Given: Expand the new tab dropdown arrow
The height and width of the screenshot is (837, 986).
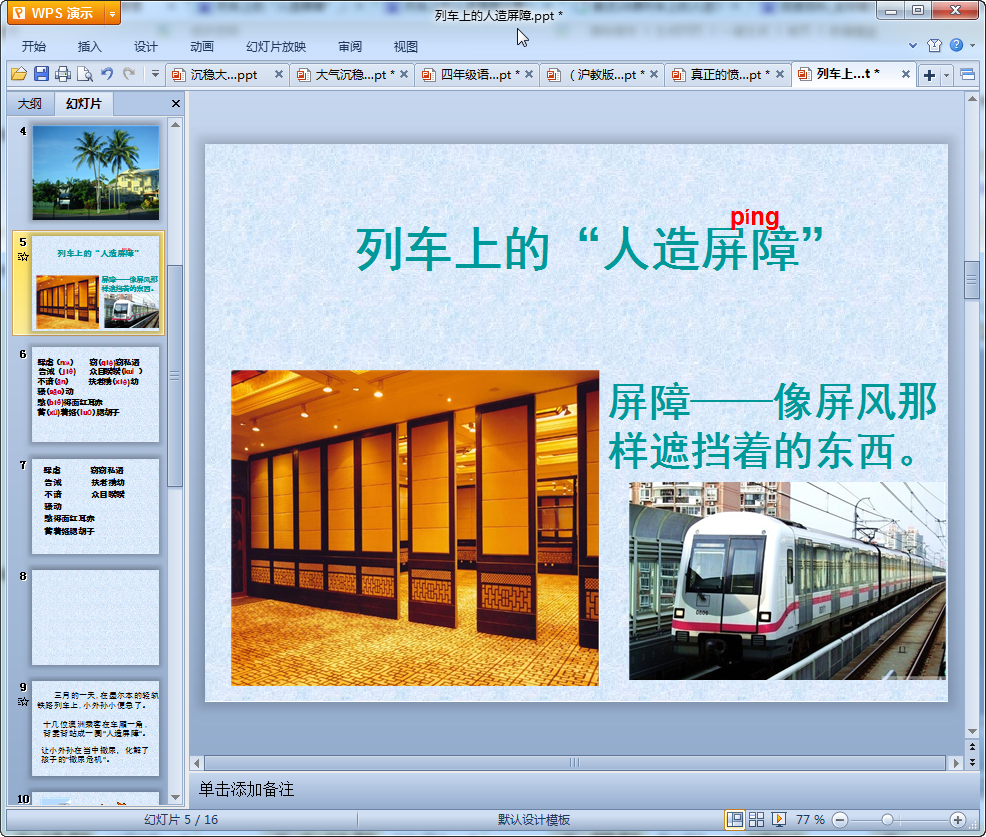Looking at the screenshot, I should click(x=946, y=76).
